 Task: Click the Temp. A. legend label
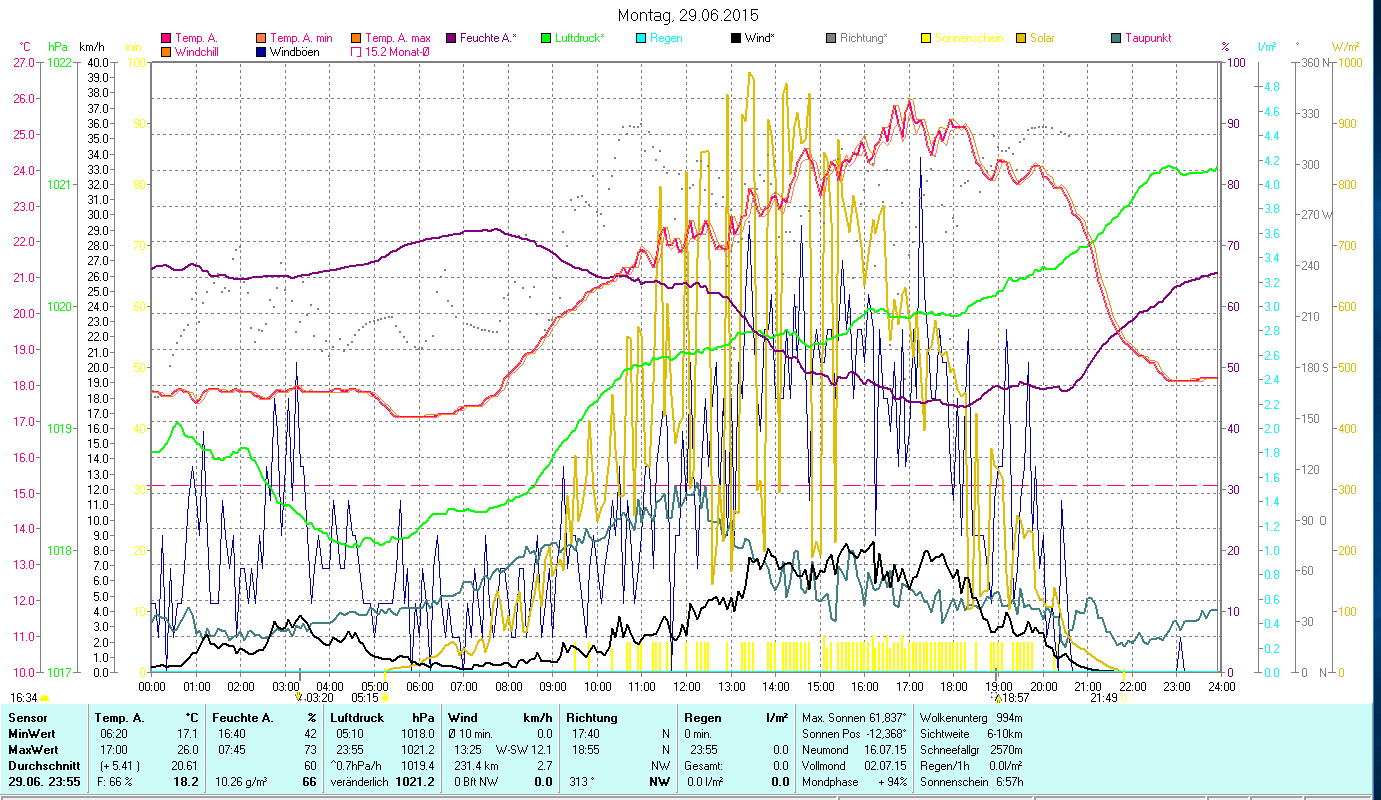tap(196, 38)
